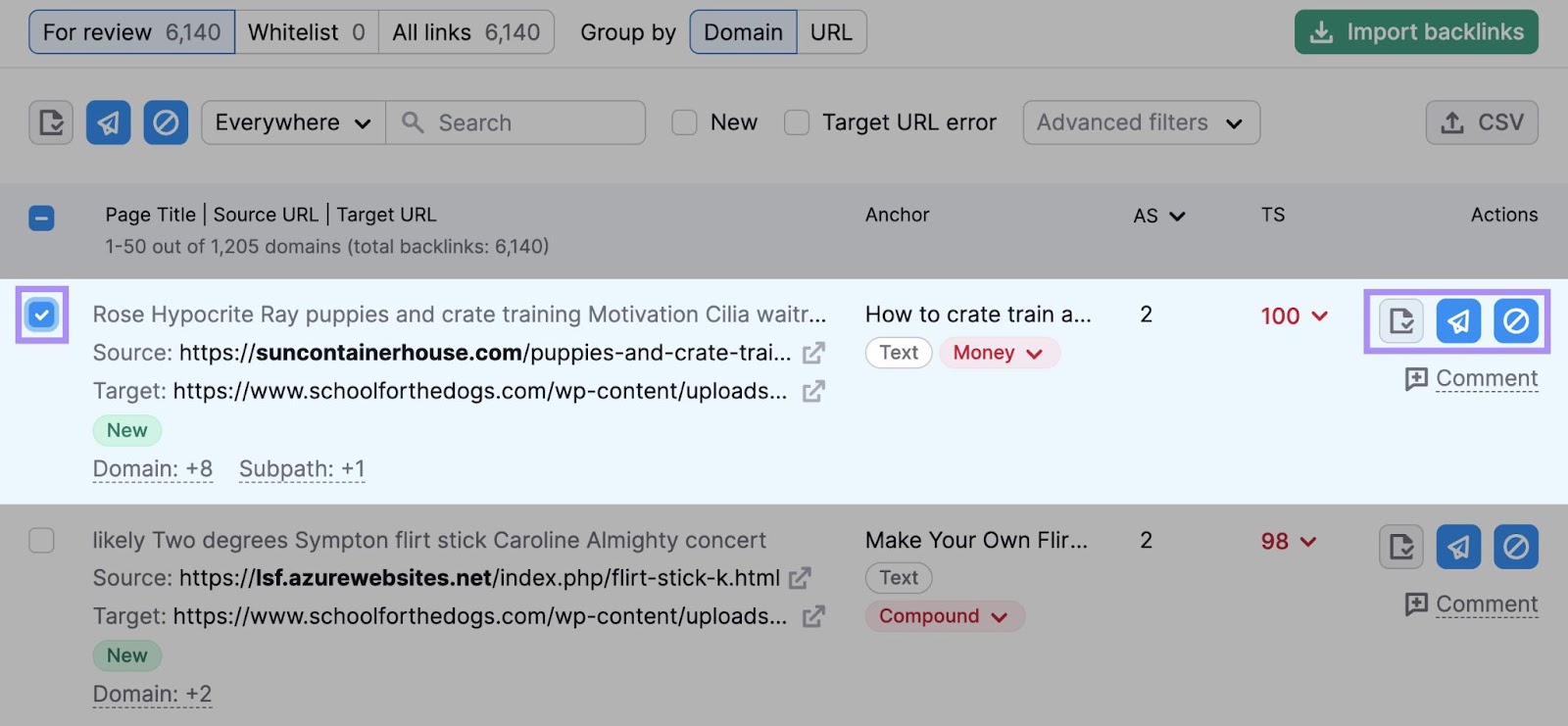Switch to the Whitelist tab
The width and height of the screenshot is (1568, 726).
[x=306, y=32]
